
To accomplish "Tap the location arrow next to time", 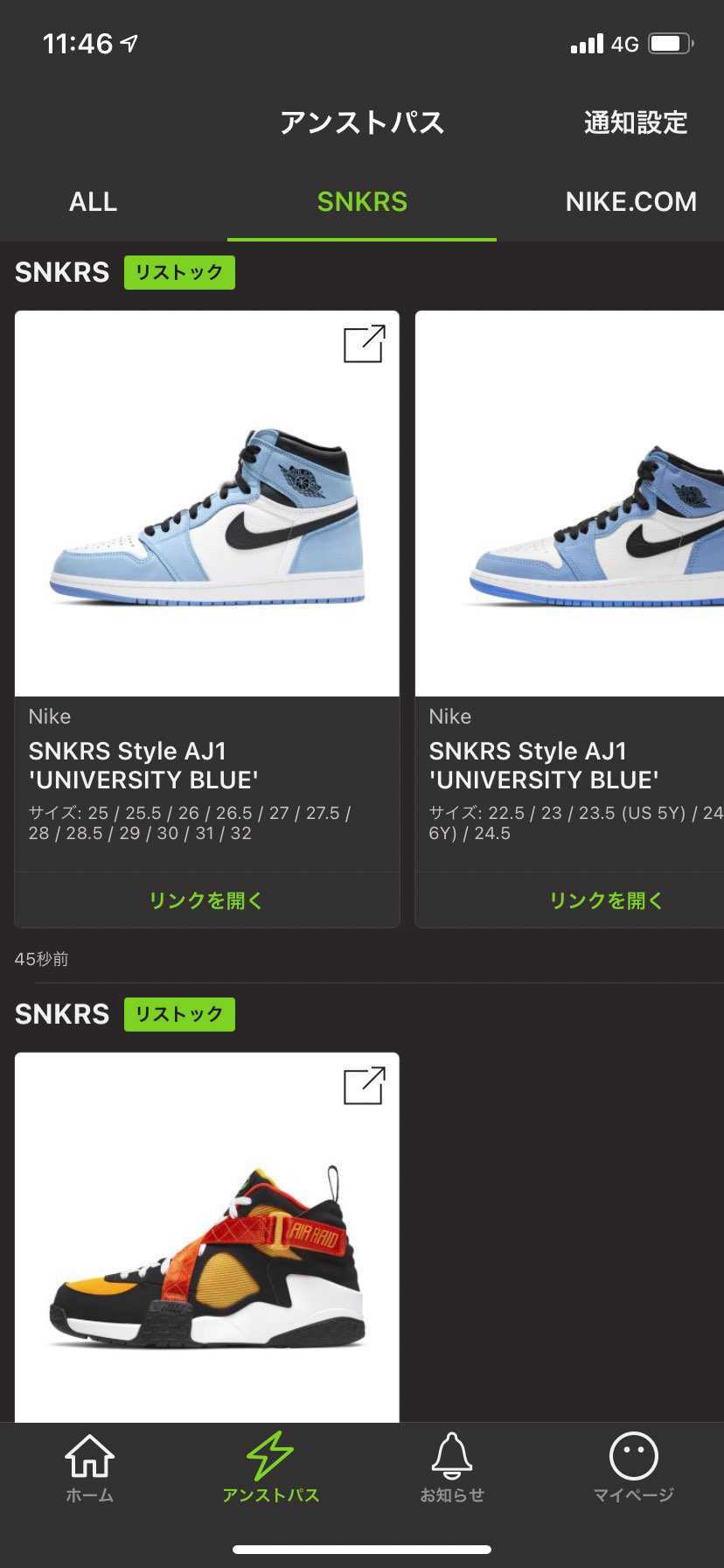I will (x=129, y=43).
